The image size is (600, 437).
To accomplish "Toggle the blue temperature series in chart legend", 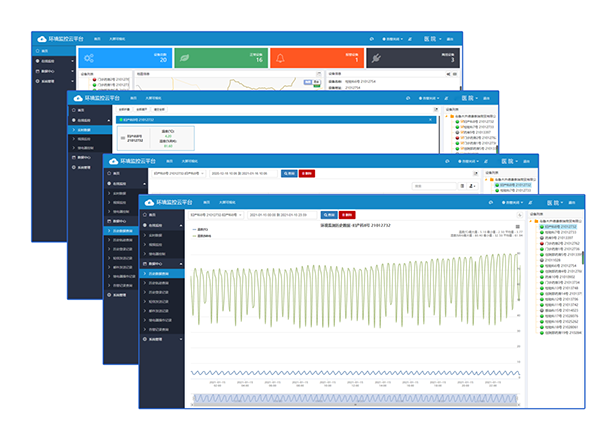I will 200,230.
